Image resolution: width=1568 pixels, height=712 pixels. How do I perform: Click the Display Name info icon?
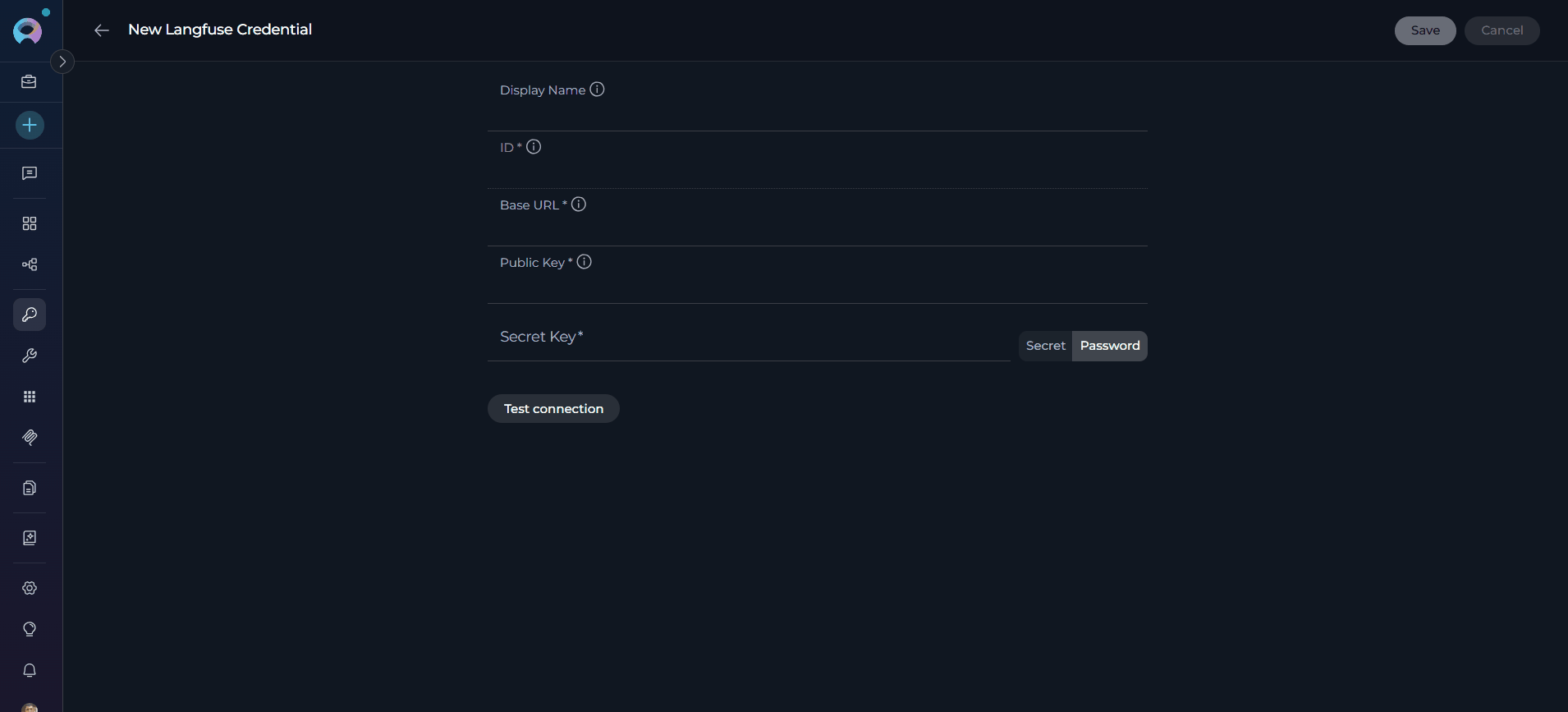597,90
